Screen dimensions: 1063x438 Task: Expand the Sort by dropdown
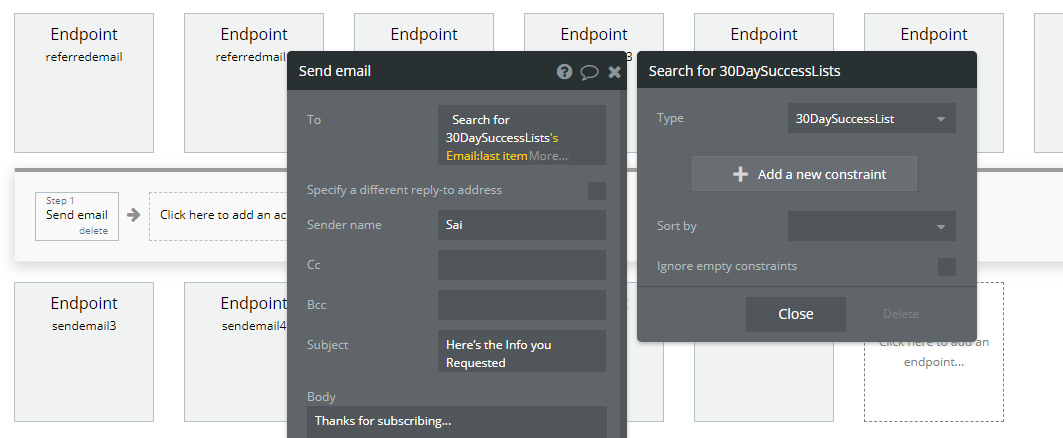871,226
